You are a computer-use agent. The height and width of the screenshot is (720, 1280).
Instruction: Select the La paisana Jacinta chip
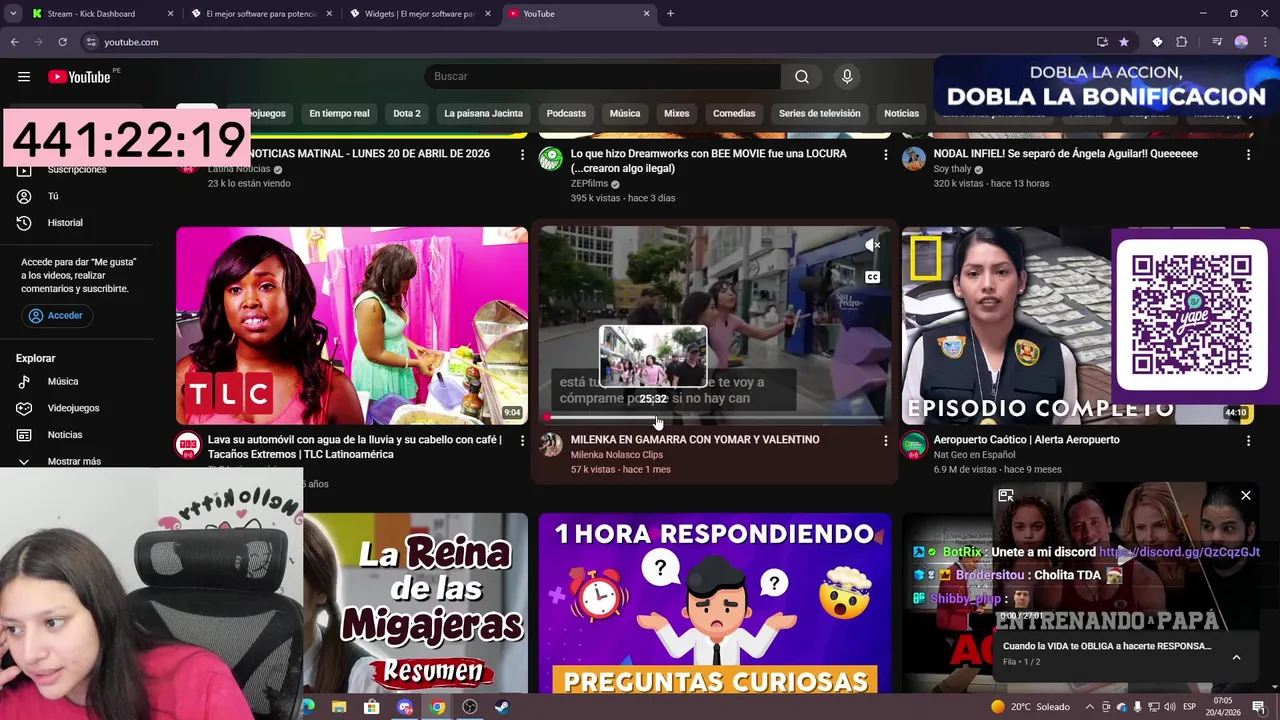pyautogui.click(x=483, y=114)
